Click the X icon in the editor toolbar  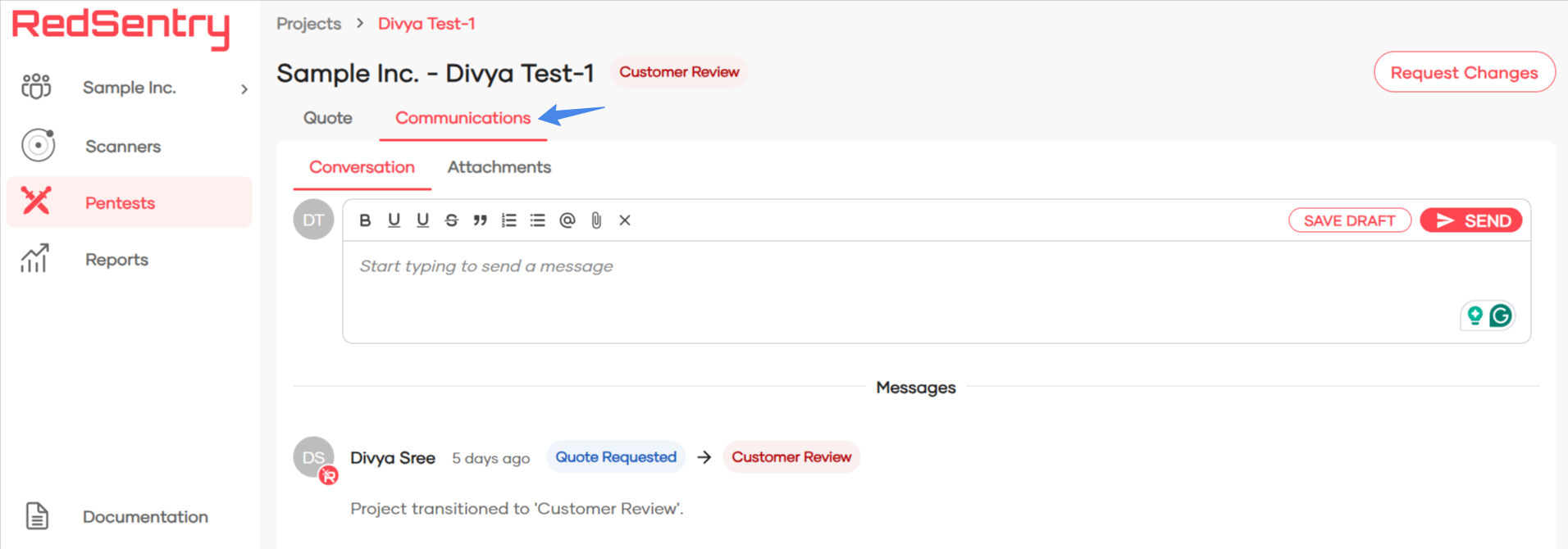click(x=625, y=220)
